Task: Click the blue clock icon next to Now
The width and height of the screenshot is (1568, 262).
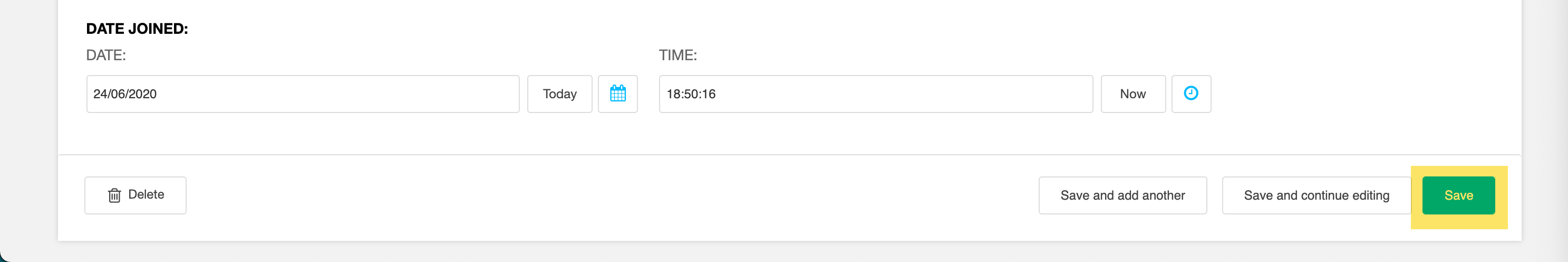Action: tap(1191, 92)
